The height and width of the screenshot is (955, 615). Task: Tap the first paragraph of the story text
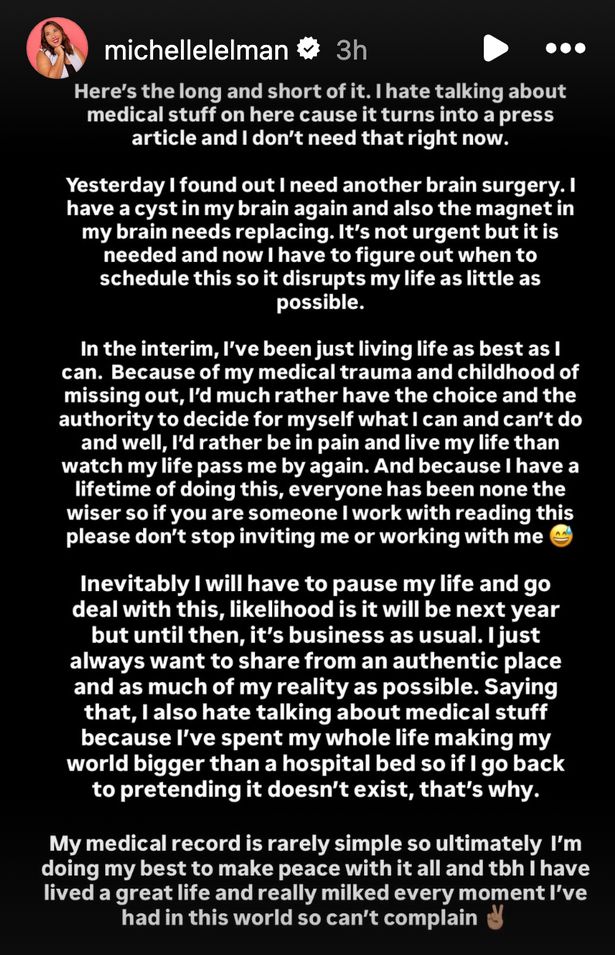pos(307,113)
